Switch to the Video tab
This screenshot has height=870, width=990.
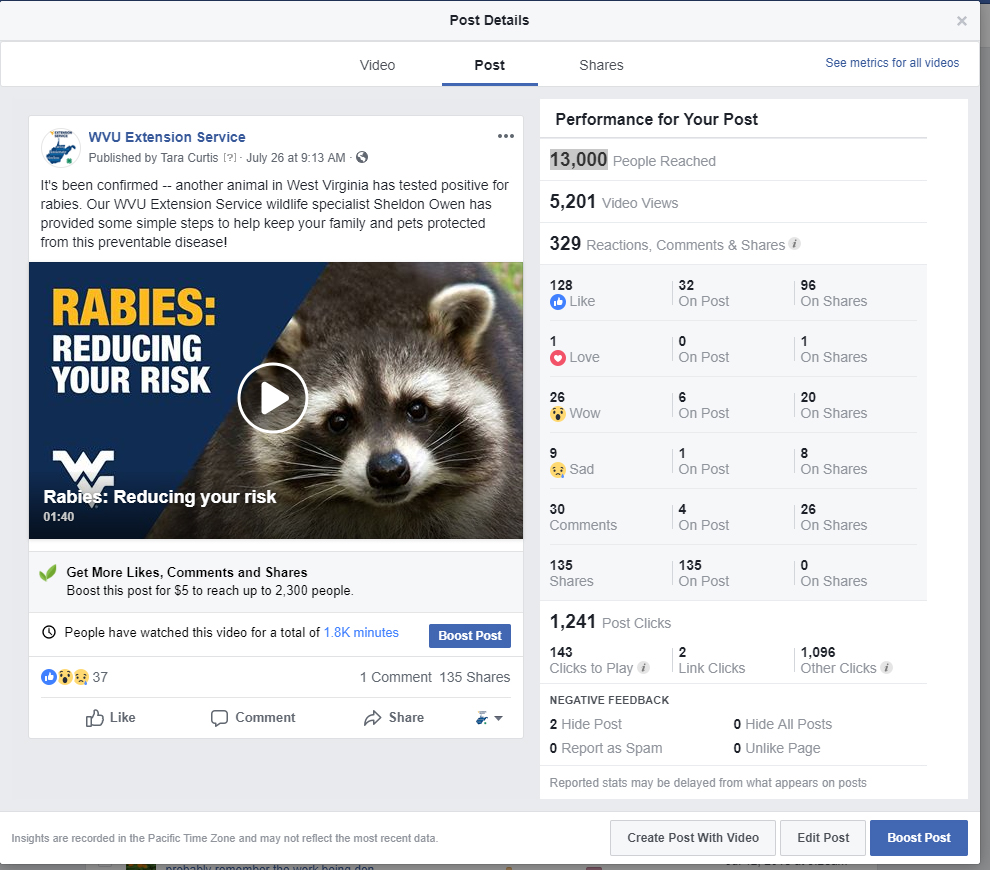coord(377,64)
